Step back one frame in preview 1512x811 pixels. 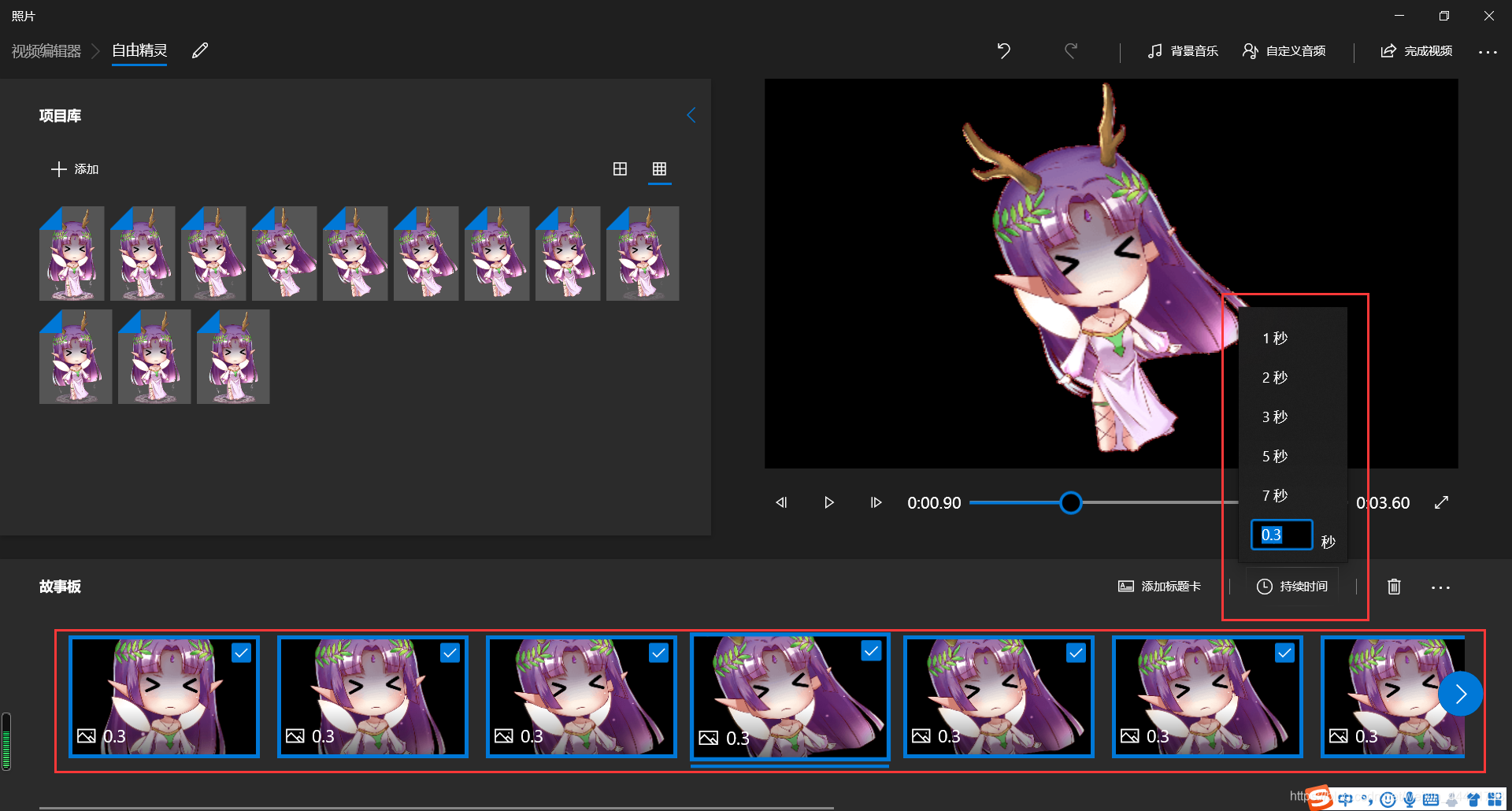tap(781, 502)
